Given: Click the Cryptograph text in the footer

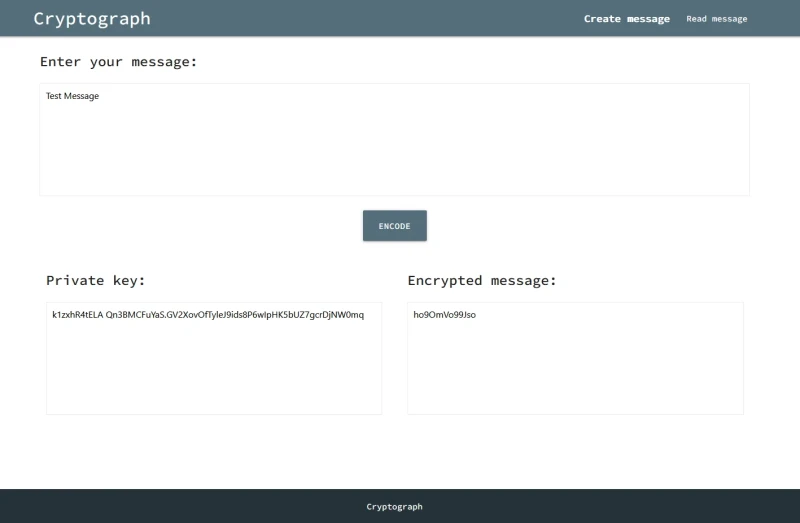Looking at the screenshot, I should click(394, 507).
